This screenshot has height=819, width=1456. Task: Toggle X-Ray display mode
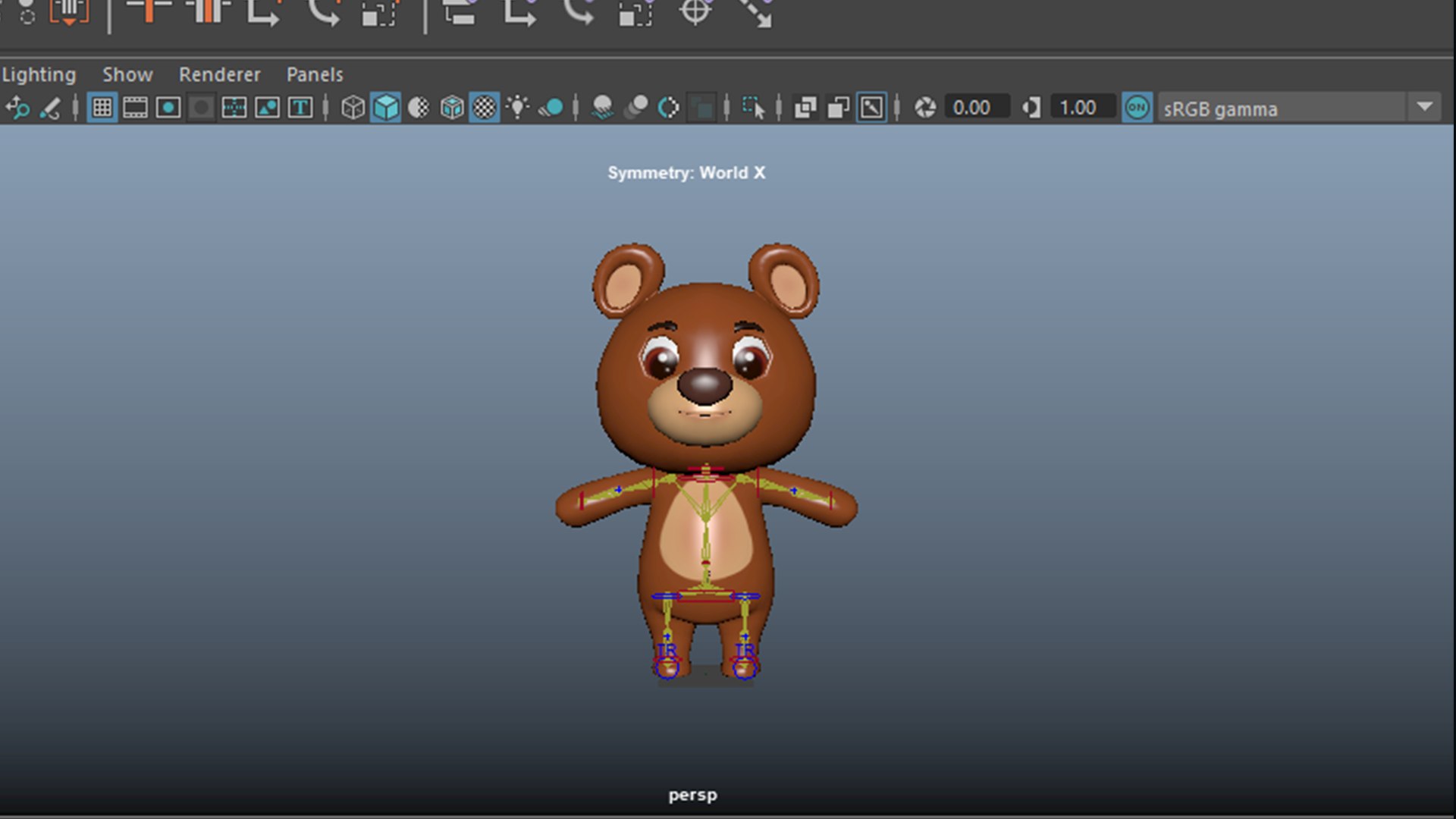pos(805,108)
